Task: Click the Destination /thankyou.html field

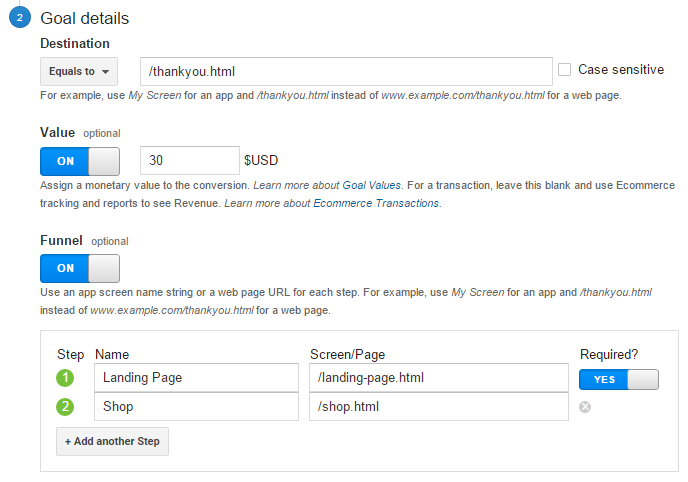Action: (346, 71)
